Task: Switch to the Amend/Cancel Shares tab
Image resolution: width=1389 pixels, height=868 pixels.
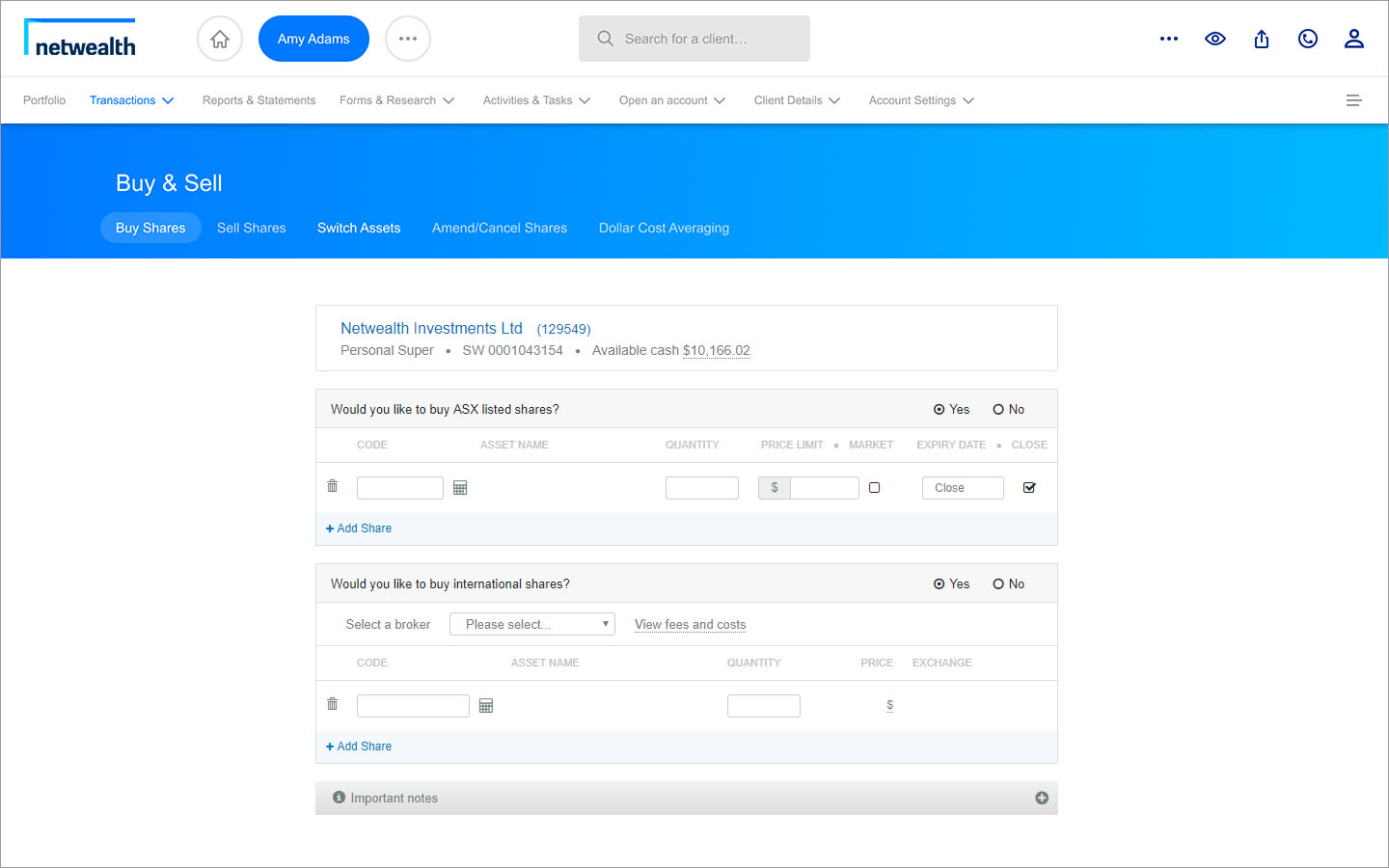Action: [500, 228]
